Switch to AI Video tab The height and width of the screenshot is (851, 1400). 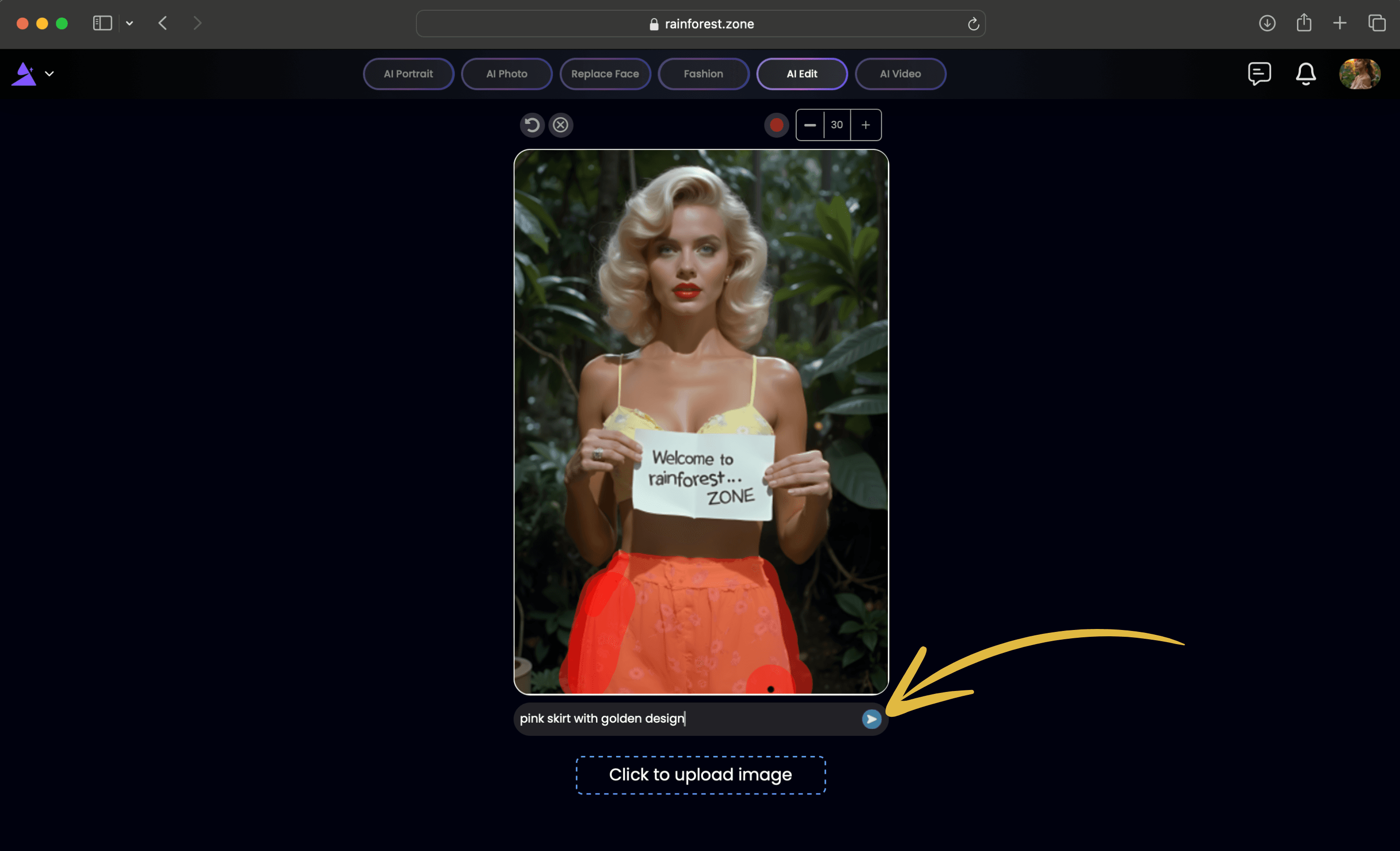point(899,73)
